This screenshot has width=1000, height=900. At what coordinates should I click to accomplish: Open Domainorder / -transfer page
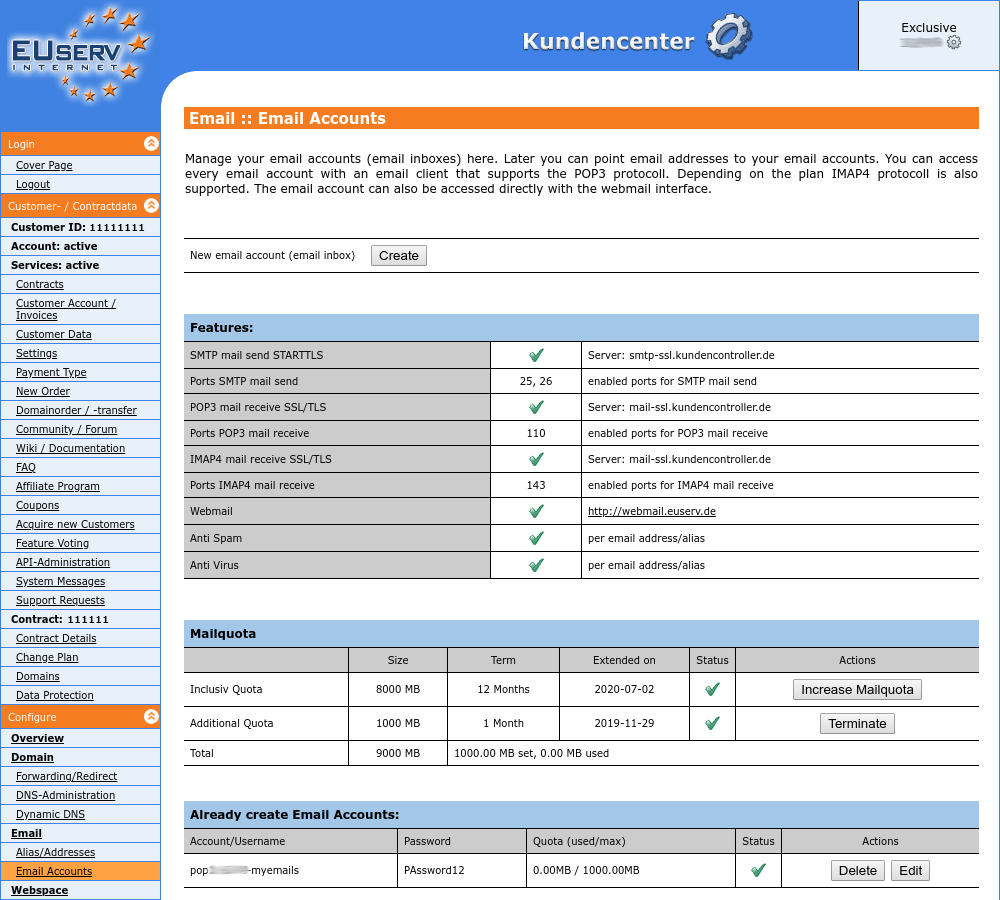[77, 410]
